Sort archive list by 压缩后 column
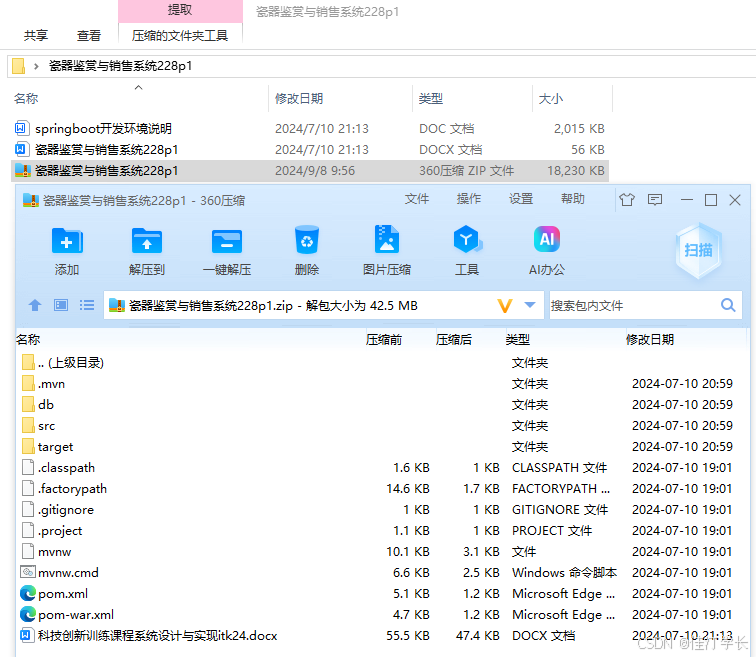Viewport: 756px width, 657px height. 454,340
